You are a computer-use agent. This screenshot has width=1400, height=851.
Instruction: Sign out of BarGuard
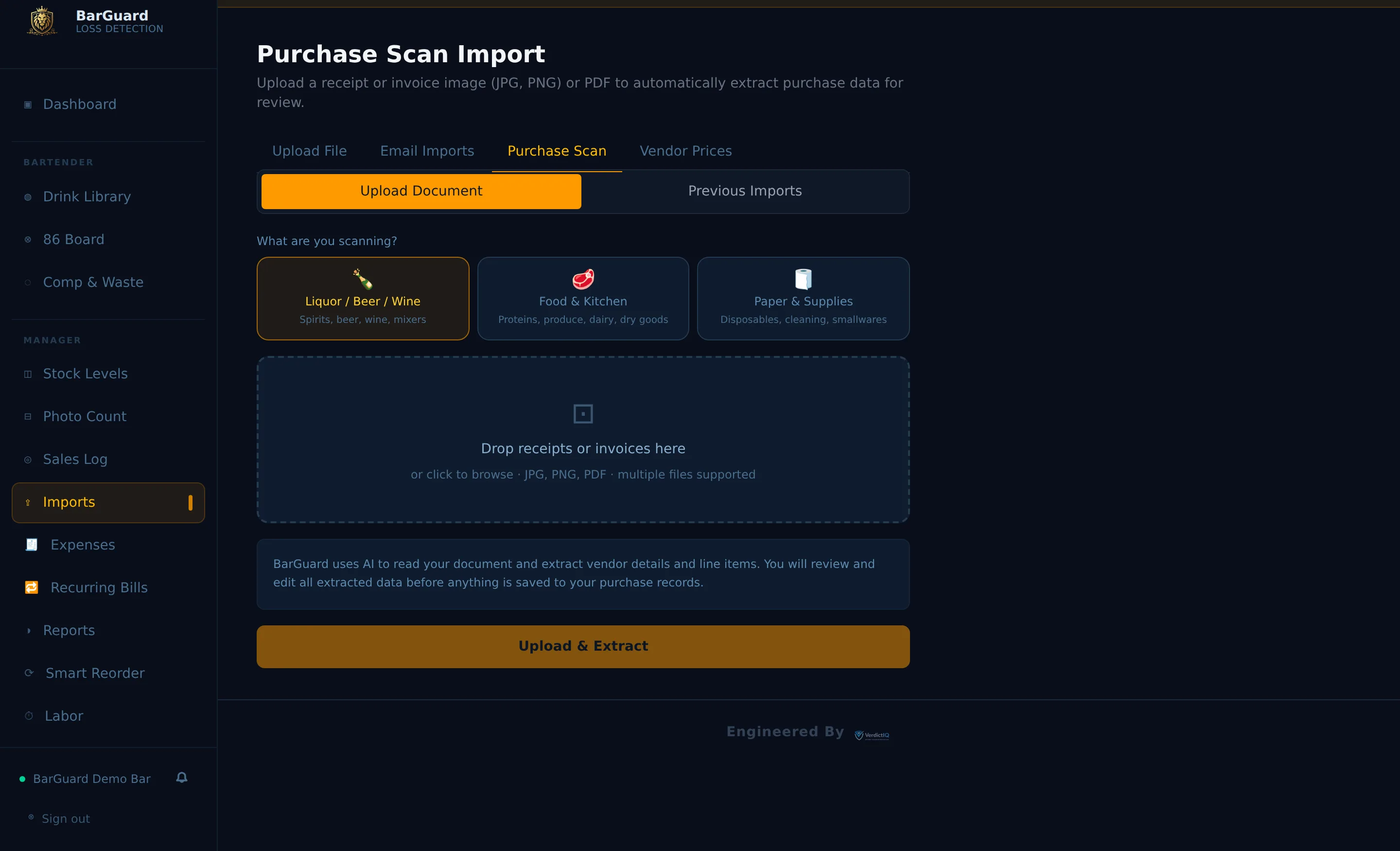[x=66, y=818]
